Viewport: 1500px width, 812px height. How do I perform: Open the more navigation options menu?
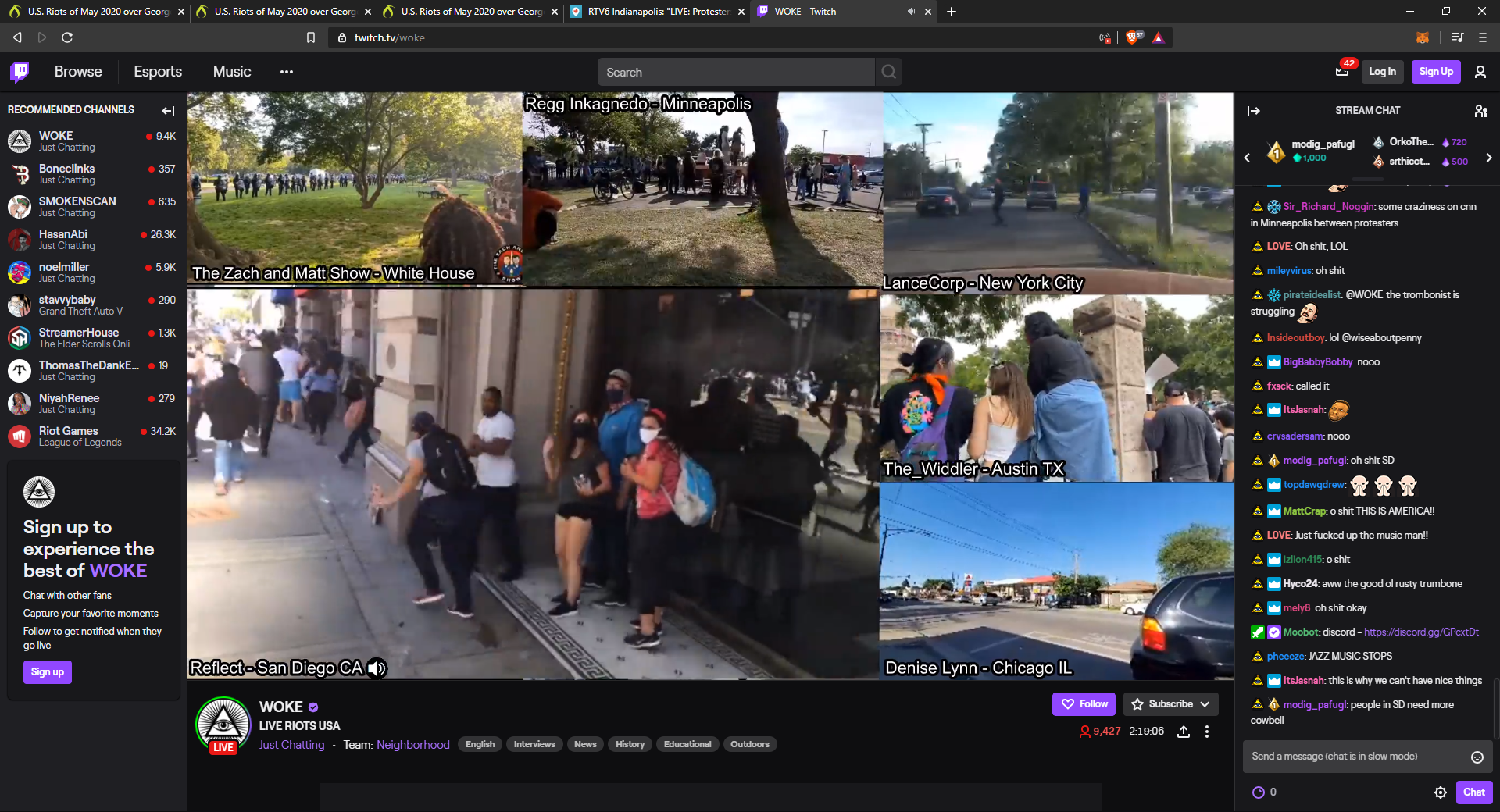tap(287, 72)
